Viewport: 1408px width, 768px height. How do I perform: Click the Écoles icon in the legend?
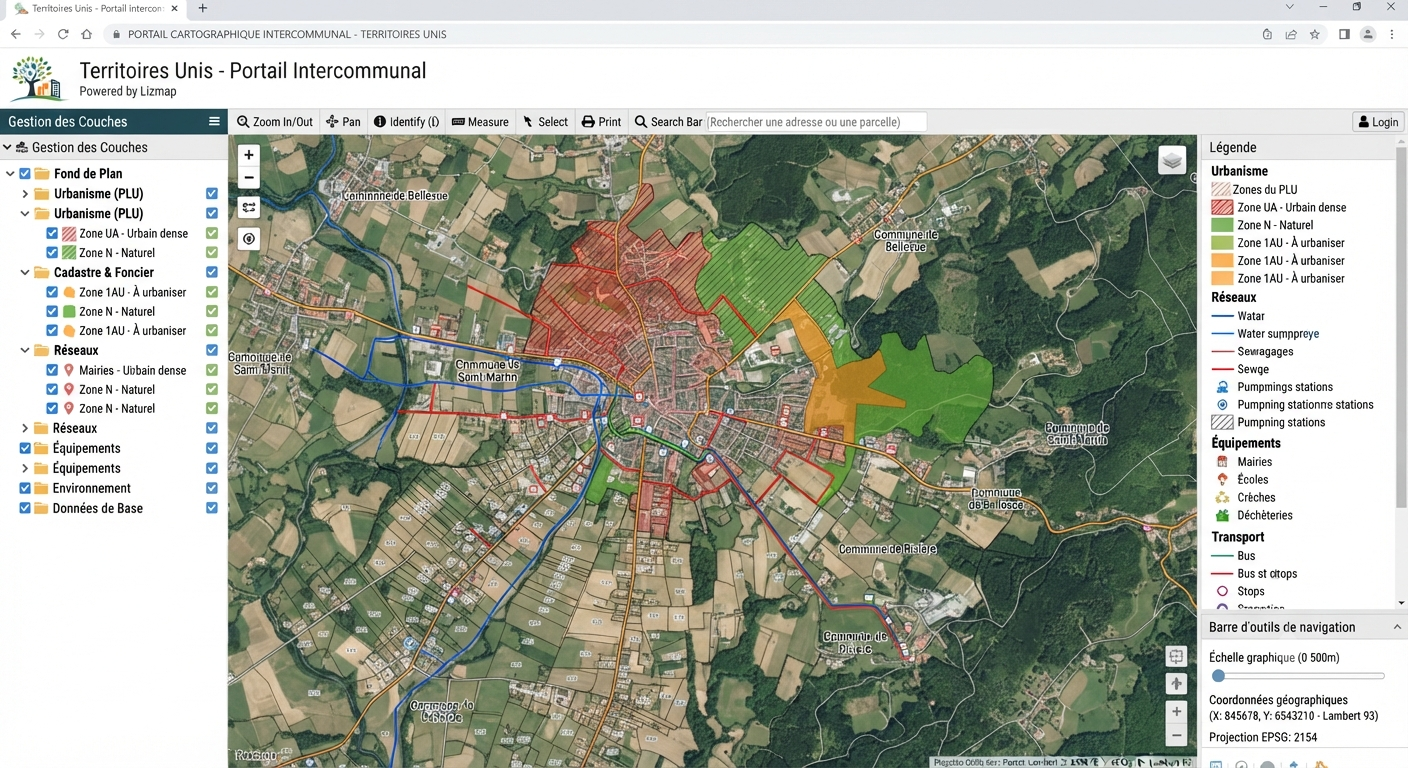(x=1222, y=480)
